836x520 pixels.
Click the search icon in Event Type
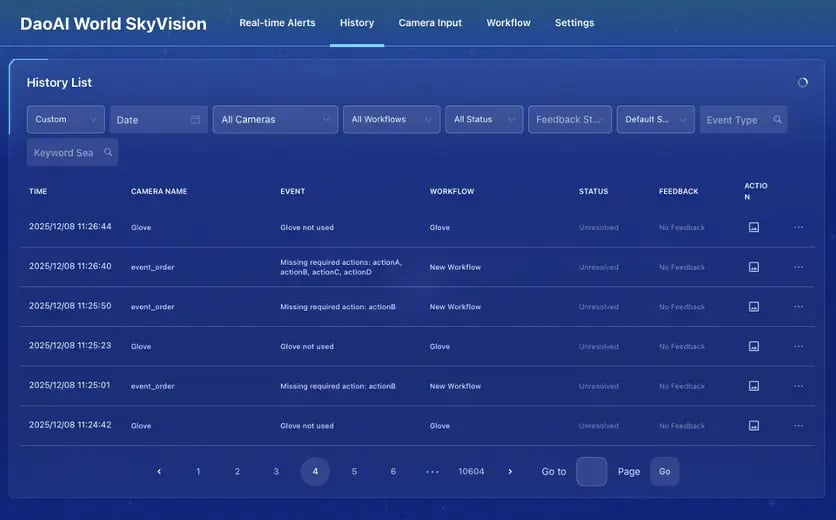click(x=777, y=120)
